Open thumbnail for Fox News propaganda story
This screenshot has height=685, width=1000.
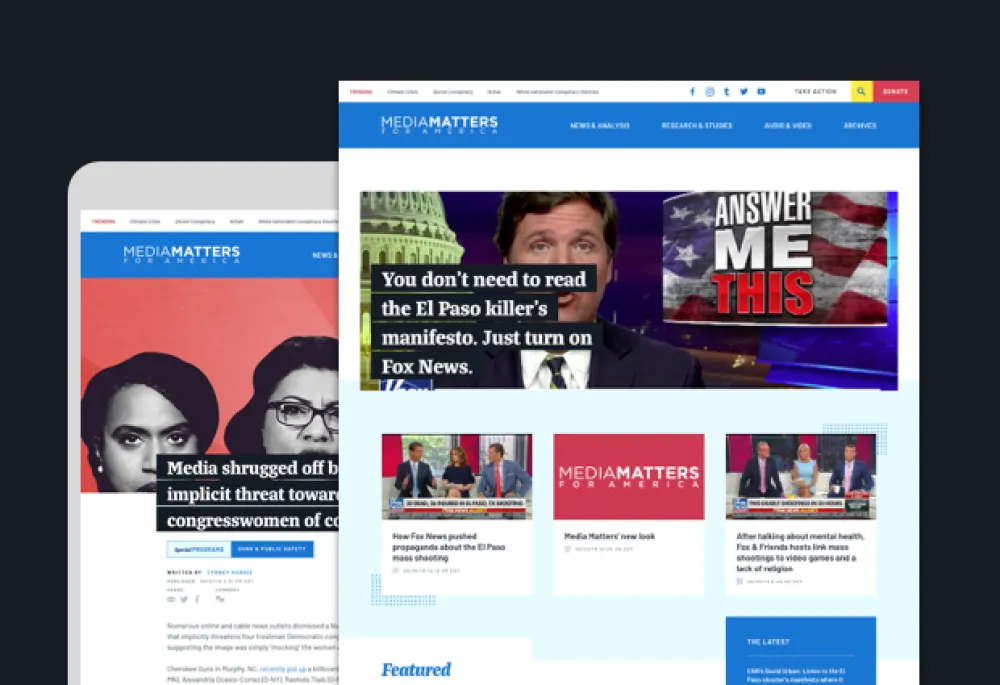(457, 476)
